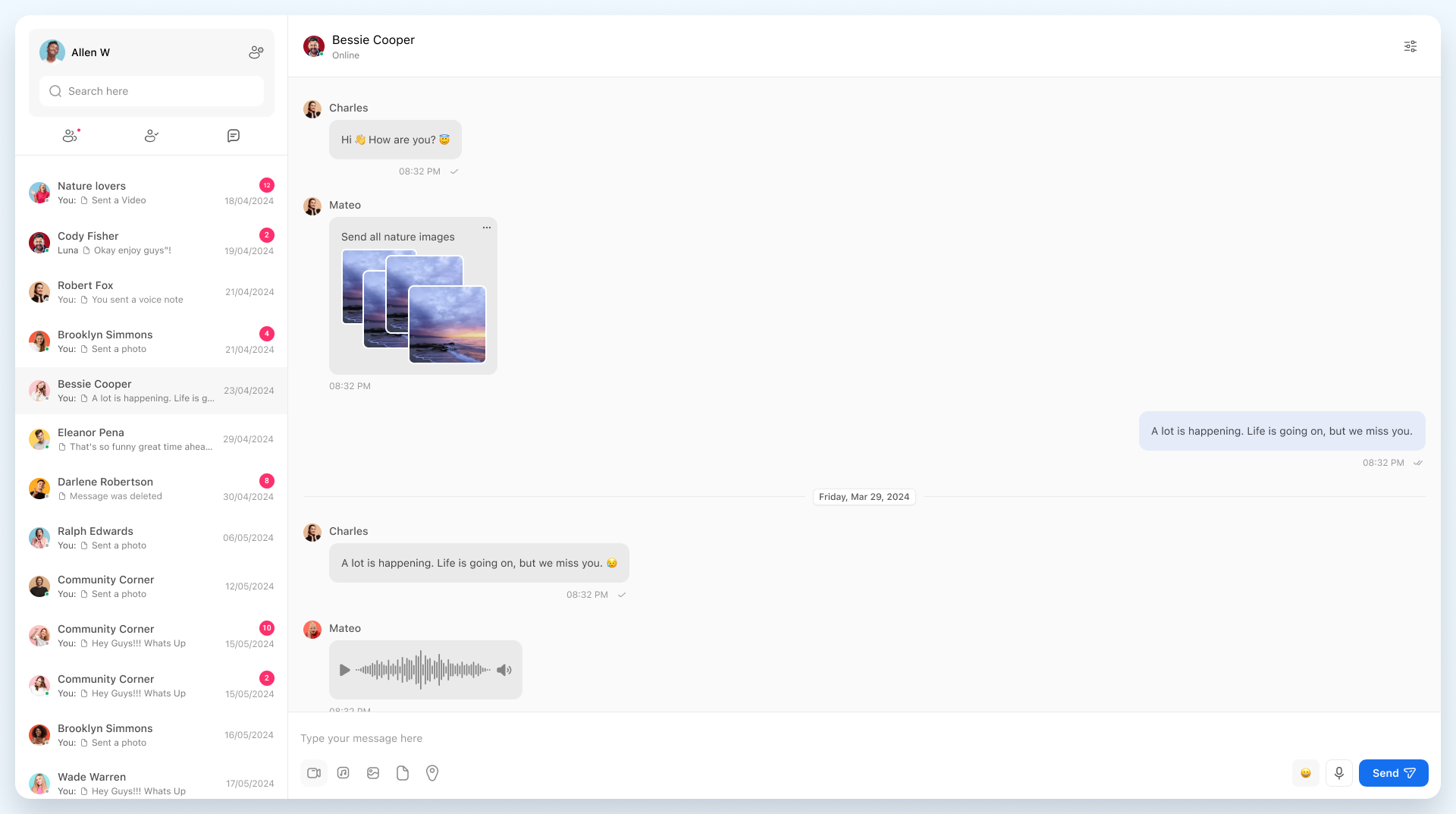Open the emoji picker near Send

click(x=1305, y=772)
